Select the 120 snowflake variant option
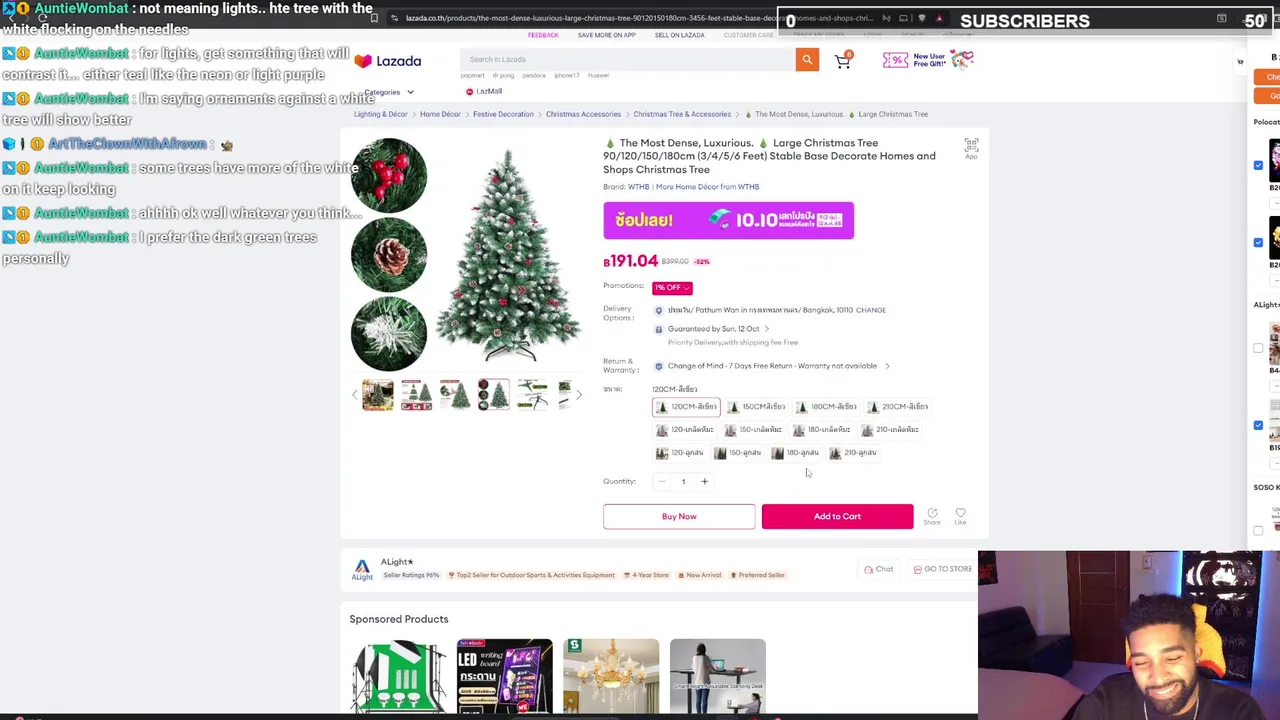The width and height of the screenshot is (1280, 720). (x=684, y=430)
